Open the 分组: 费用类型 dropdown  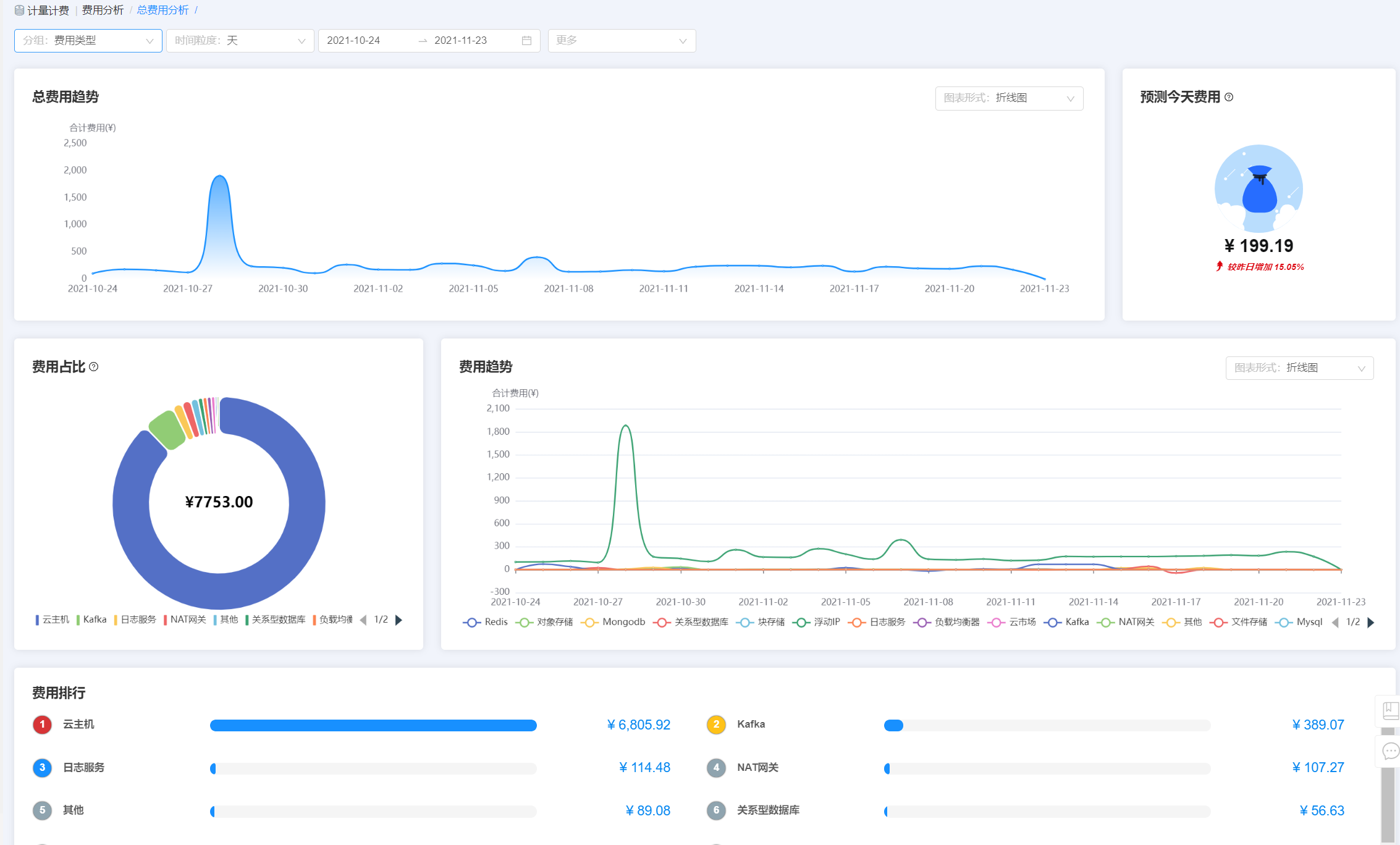88,41
